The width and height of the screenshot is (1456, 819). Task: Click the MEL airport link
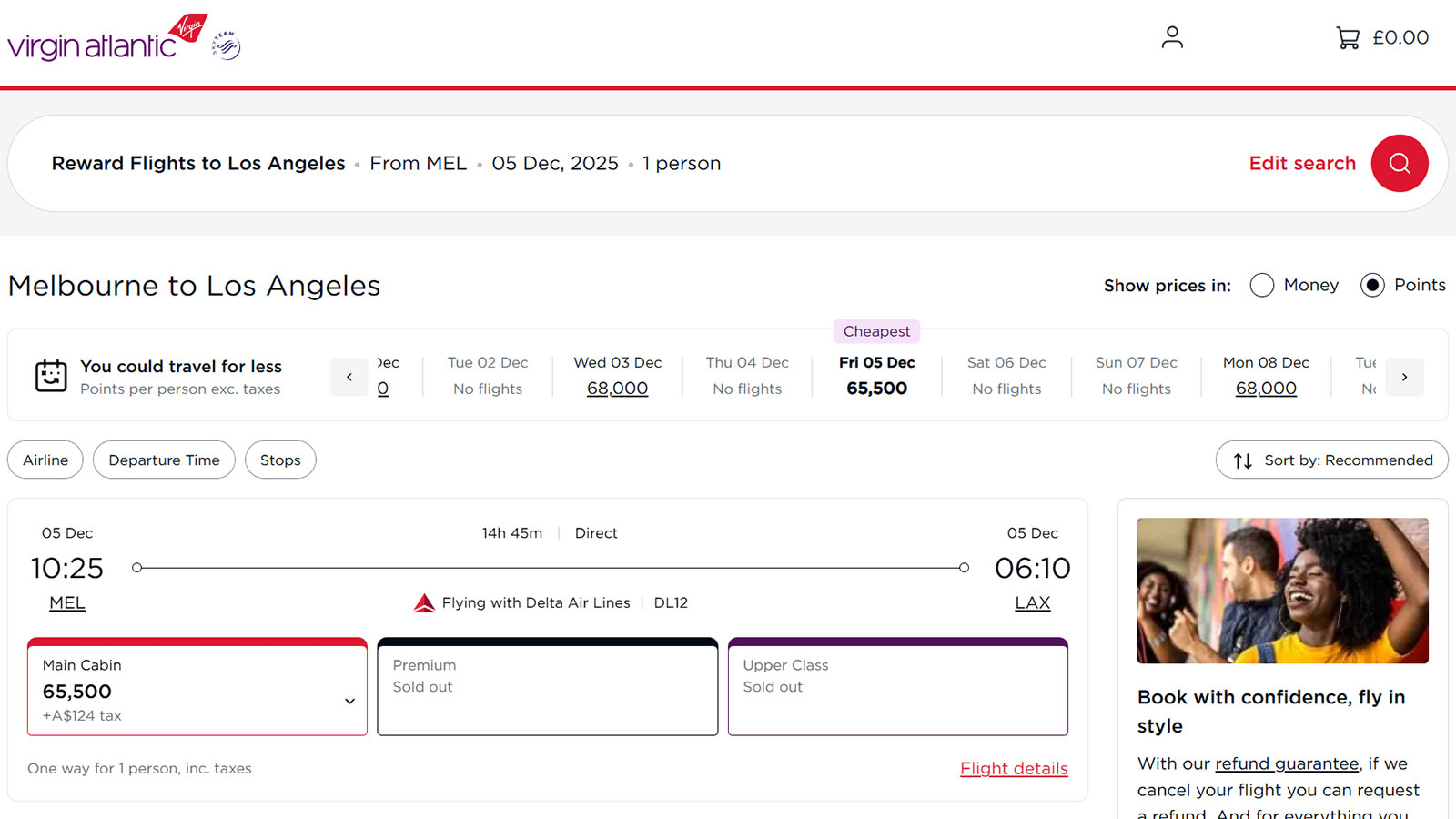pos(67,603)
